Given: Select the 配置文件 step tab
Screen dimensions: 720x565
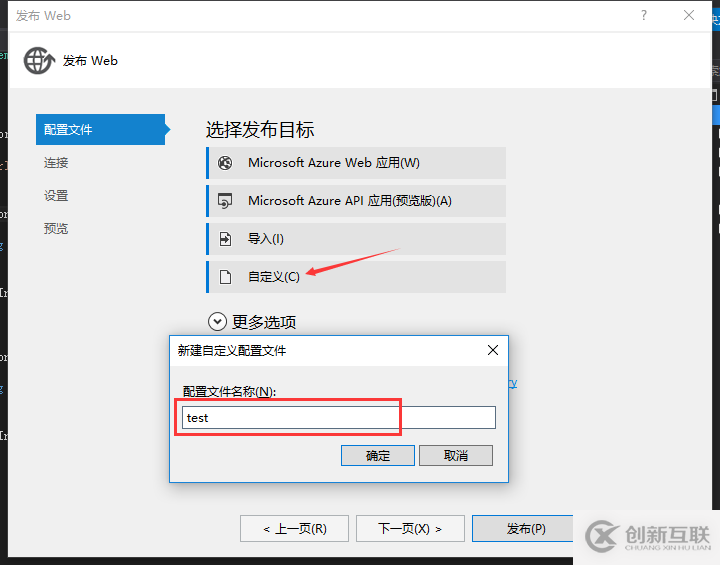Looking at the screenshot, I should pyautogui.click(x=101, y=130).
